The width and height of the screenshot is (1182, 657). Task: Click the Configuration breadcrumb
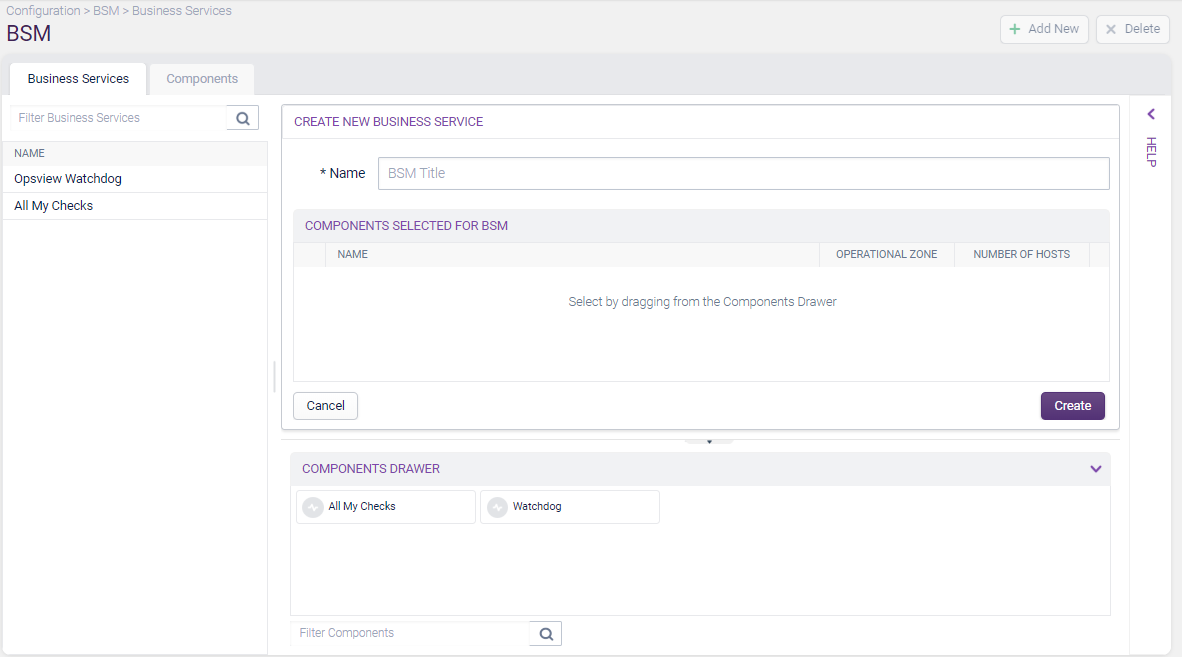pyautogui.click(x=43, y=11)
